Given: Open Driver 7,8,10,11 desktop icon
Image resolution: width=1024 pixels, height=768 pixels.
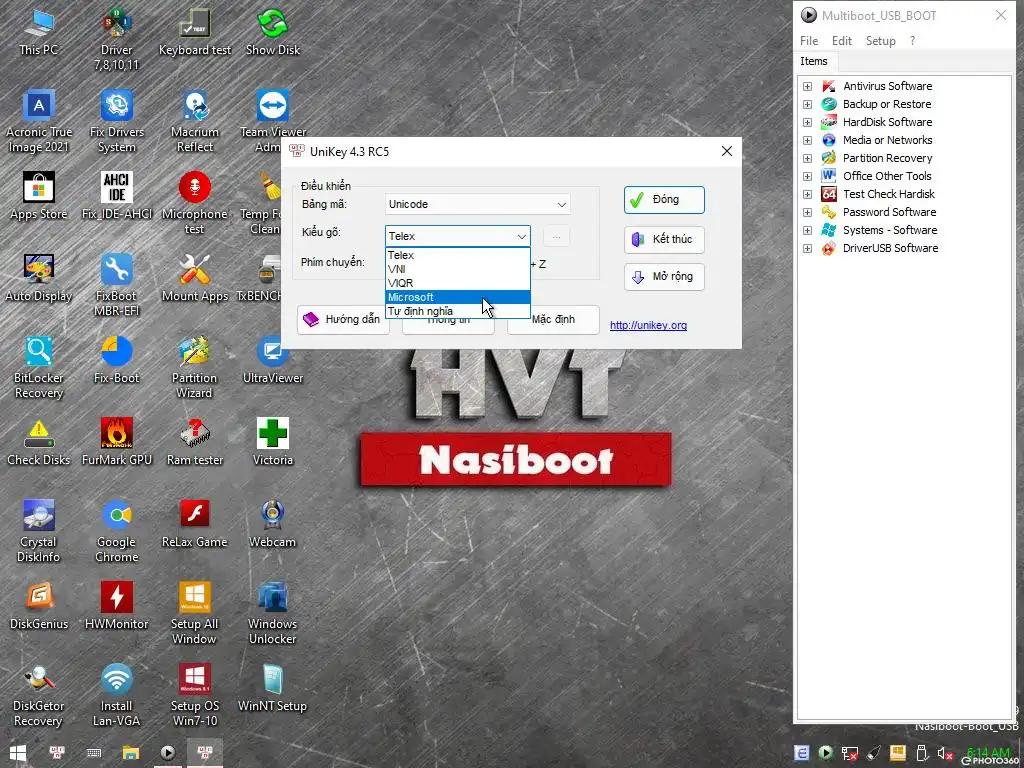Looking at the screenshot, I should (x=116, y=39).
